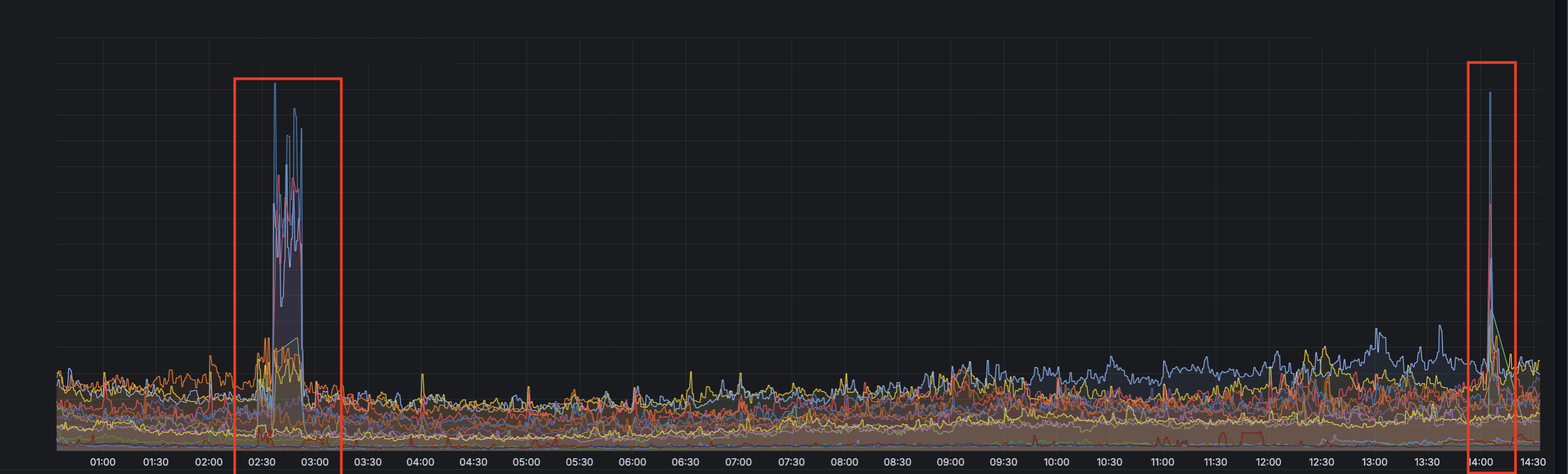
Task: Click the 03:30 time axis label
Action: click(368, 462)
